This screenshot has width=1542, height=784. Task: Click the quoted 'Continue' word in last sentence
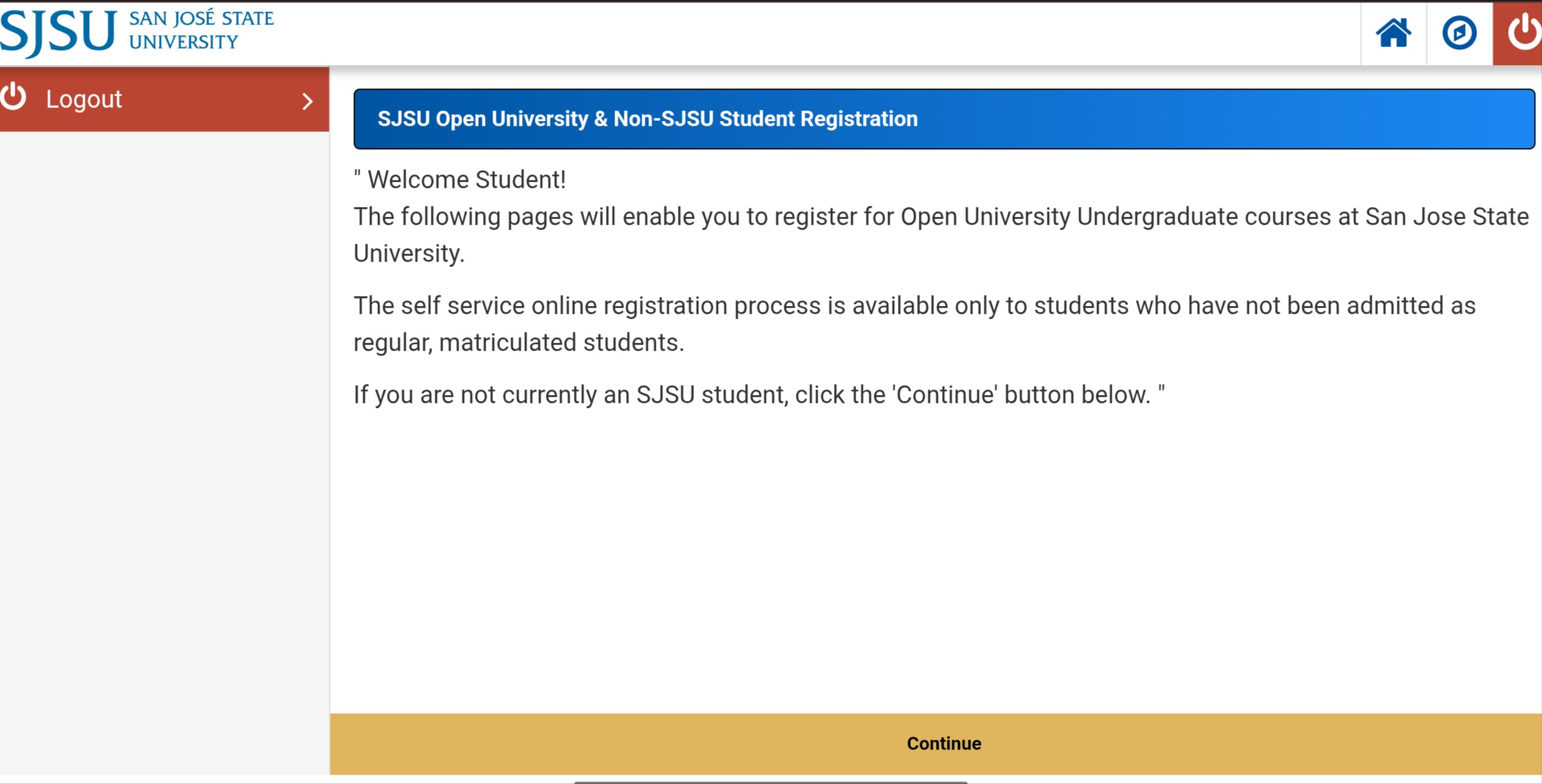pyautogui.click(x=945, y=395)
